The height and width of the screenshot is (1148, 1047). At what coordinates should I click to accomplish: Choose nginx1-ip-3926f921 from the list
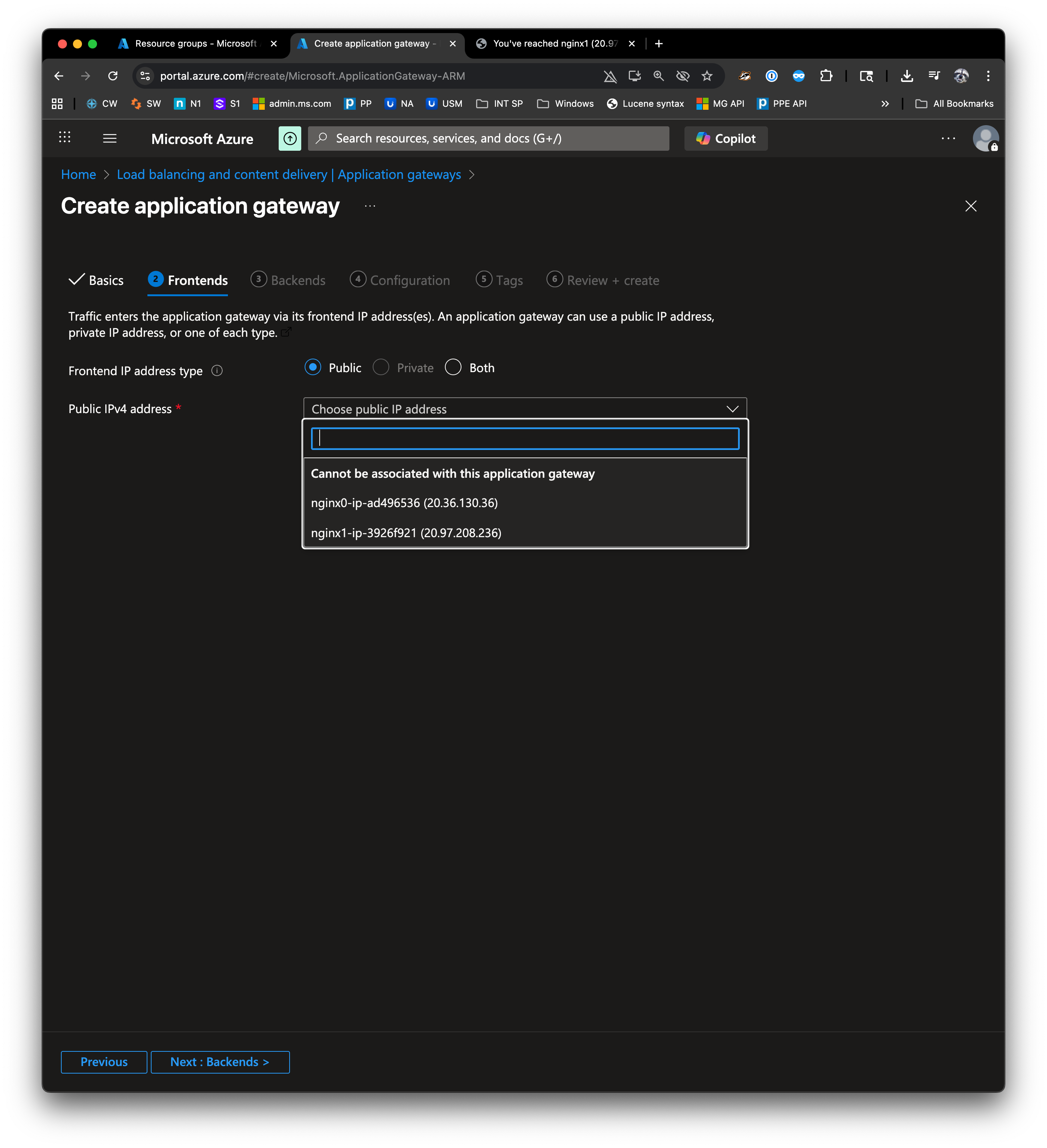(x=405, y=533)
